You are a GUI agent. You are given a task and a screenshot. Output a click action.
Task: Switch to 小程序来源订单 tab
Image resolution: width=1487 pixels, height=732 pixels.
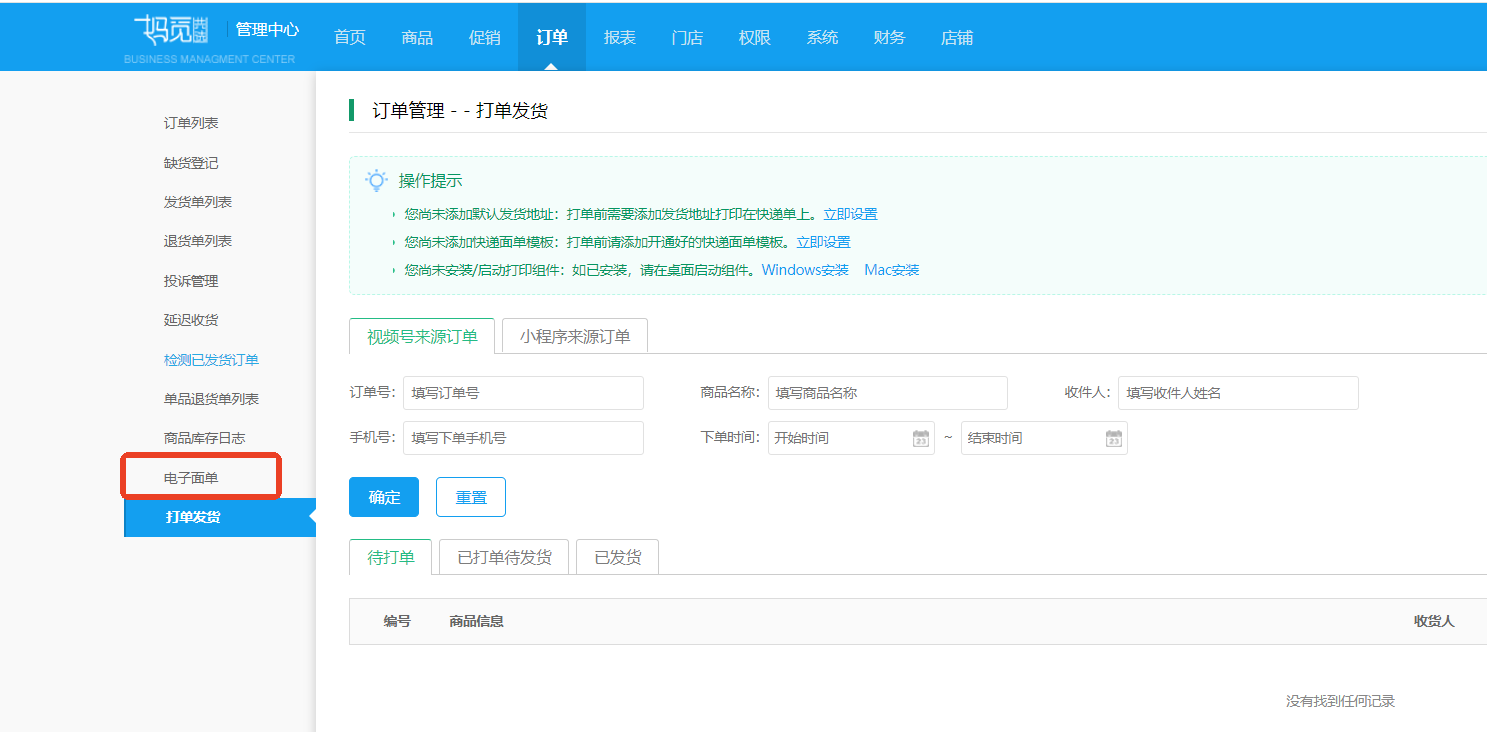click(x=575, y=337)
